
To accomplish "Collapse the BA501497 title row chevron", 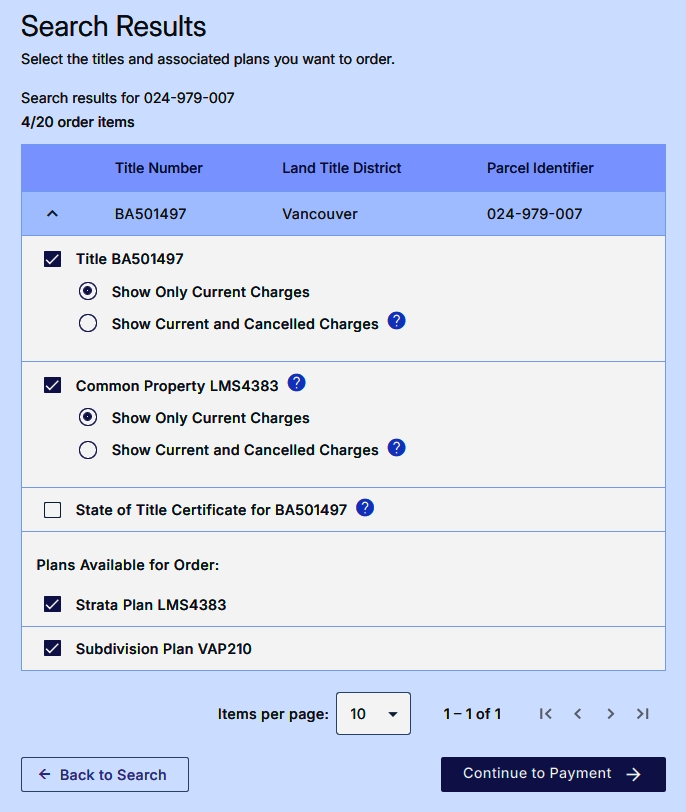I will (x=52, y=214).
